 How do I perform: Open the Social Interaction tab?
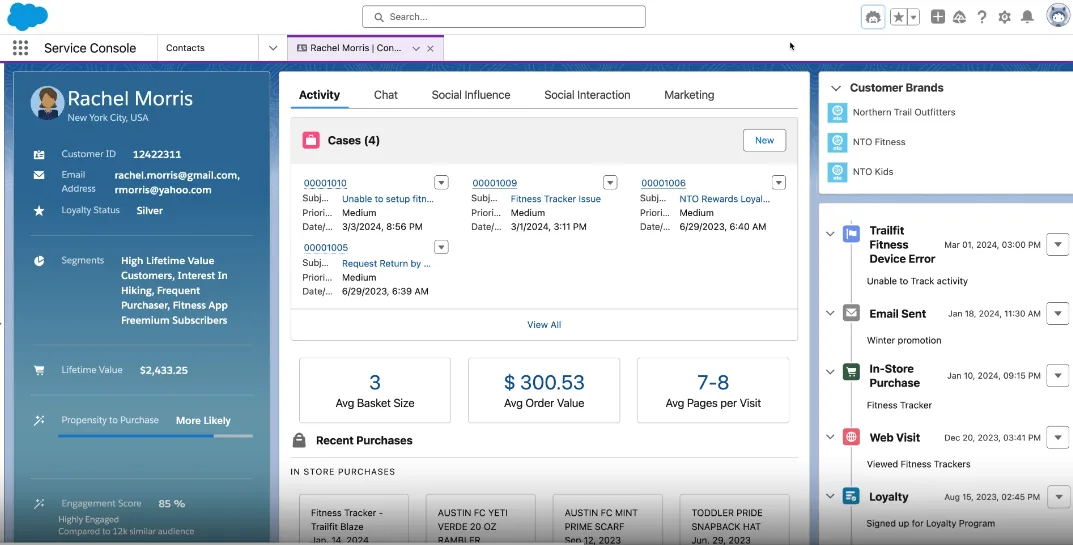[x=587, y=95]
